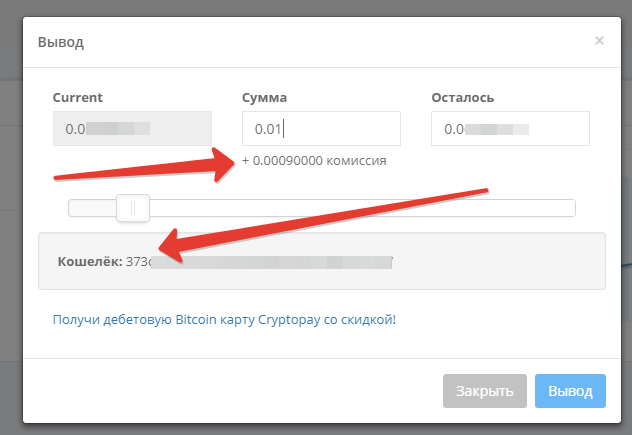
Task: Click the disabled Current balance field
Action: pos(132,128)
